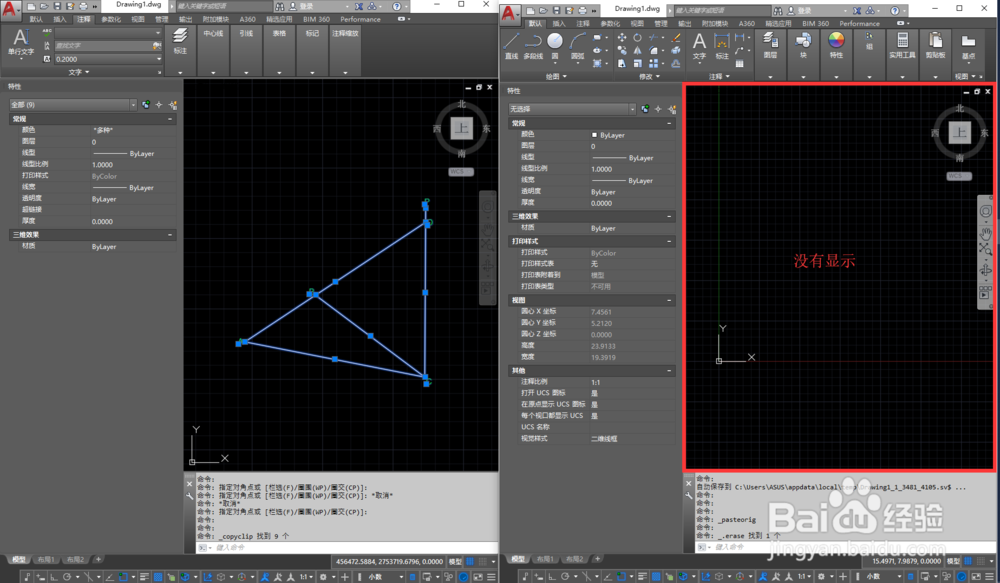Collapse the 常规 section in right Properties panel
Screen dimensions: 1000x583
[x=669, y=123]
